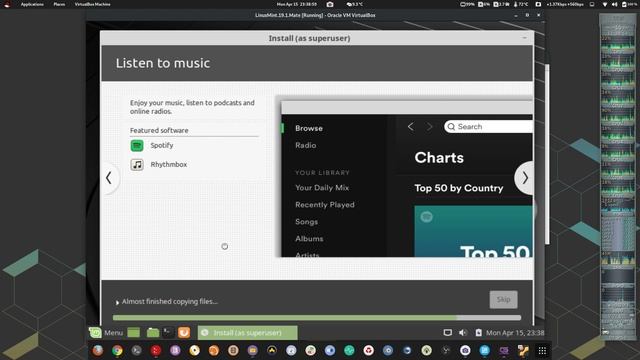
Task: Click the Top 50 chart thumbnail
Action: coord(473,231)
